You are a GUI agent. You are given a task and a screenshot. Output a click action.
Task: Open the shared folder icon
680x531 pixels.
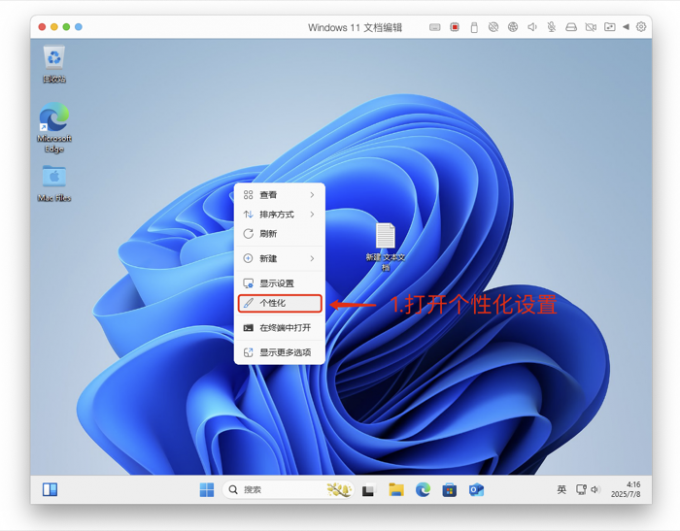coord(609,27)
